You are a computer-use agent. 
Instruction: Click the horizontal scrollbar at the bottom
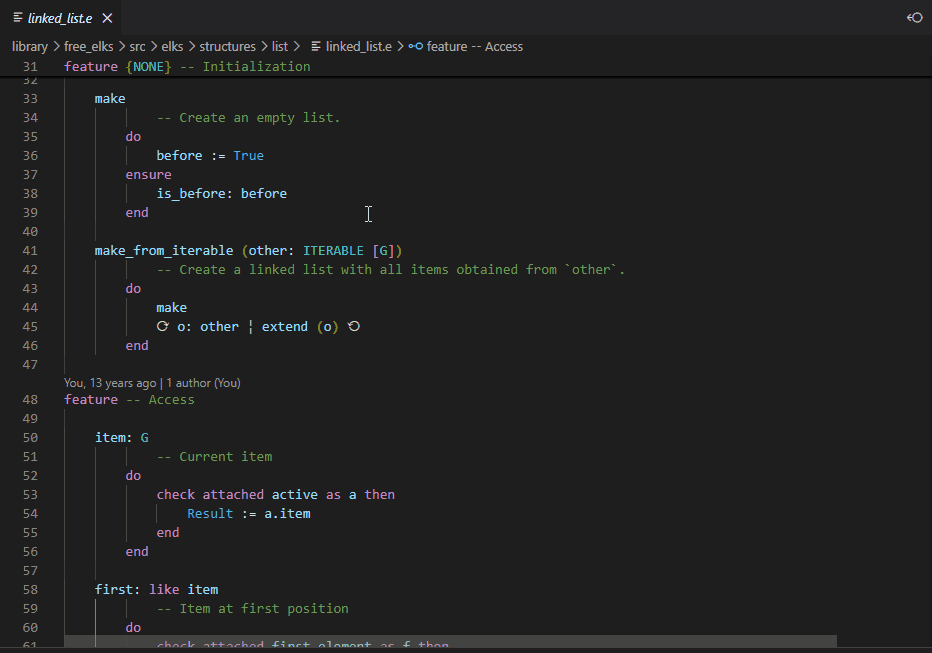(450, 641)
